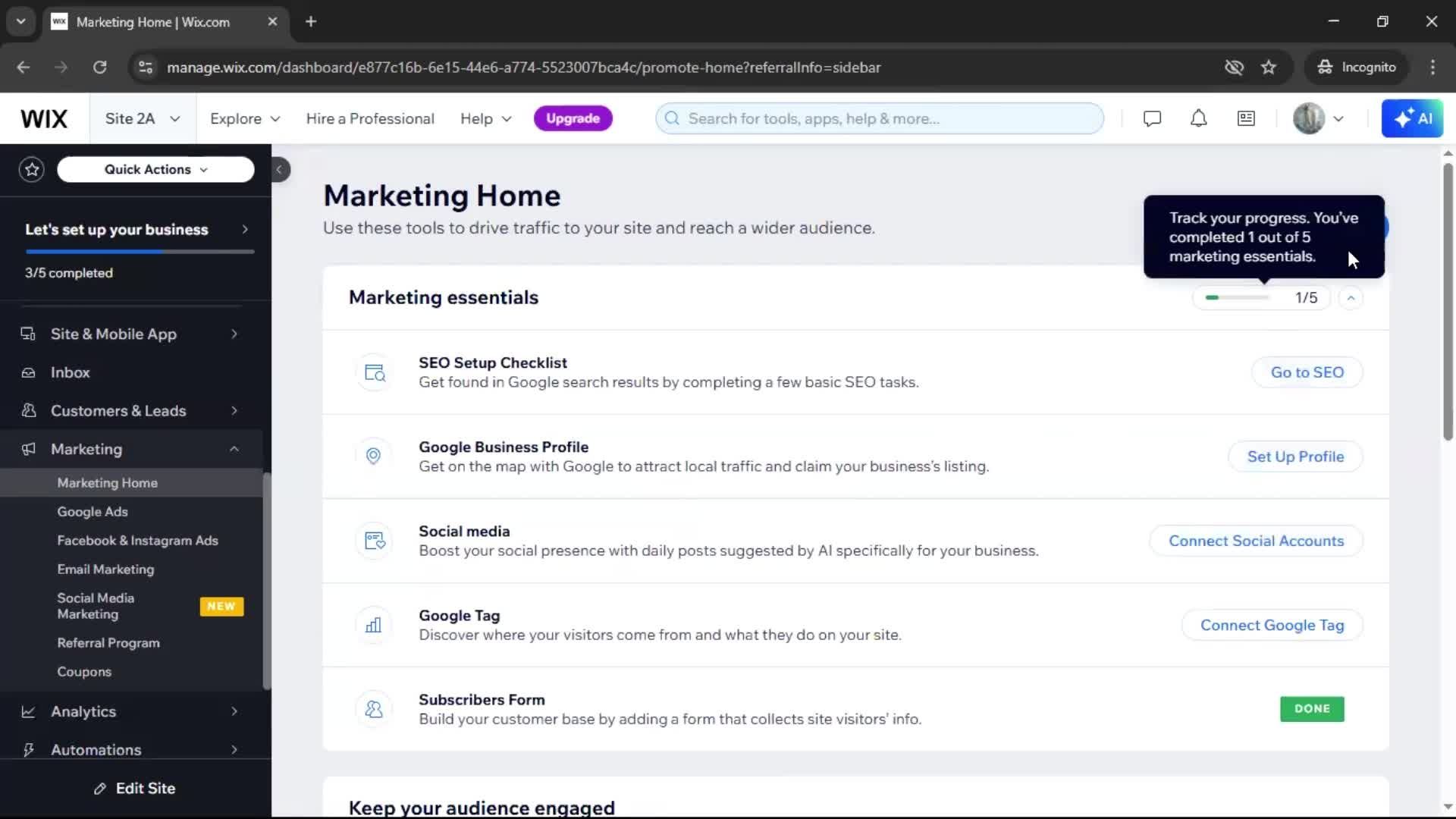
Task: Click Connect Google Tag button
Action: coord(1272,625)
